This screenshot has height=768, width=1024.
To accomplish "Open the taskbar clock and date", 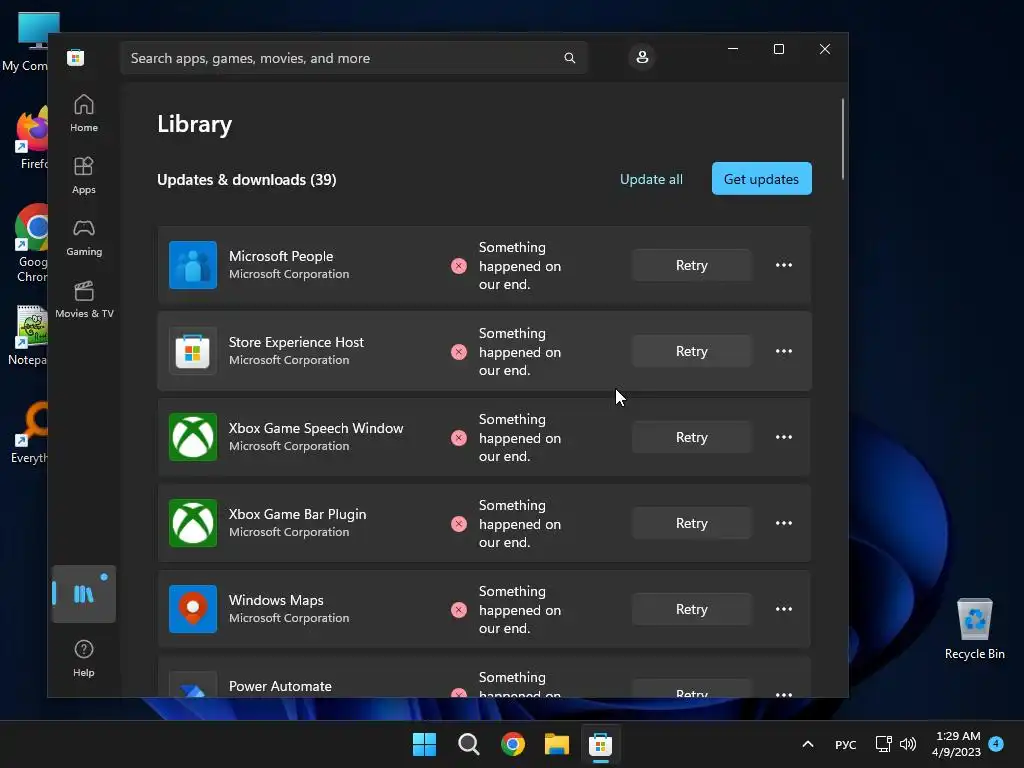I will click(957, 744).
